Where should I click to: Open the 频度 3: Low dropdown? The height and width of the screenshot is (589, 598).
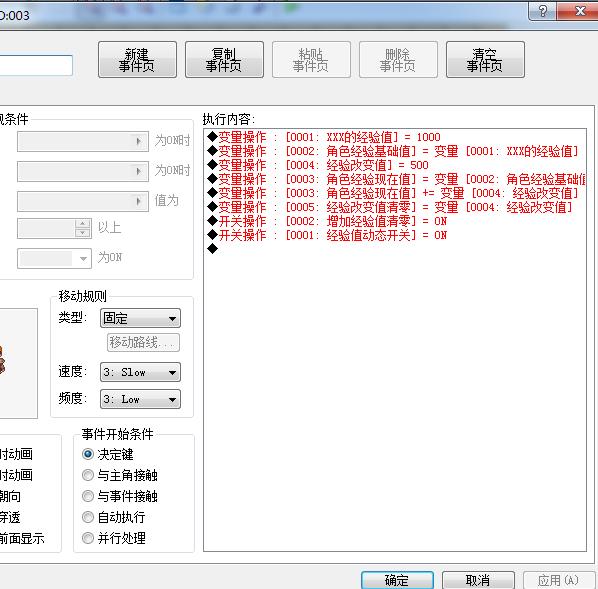[x=140, y=399]
